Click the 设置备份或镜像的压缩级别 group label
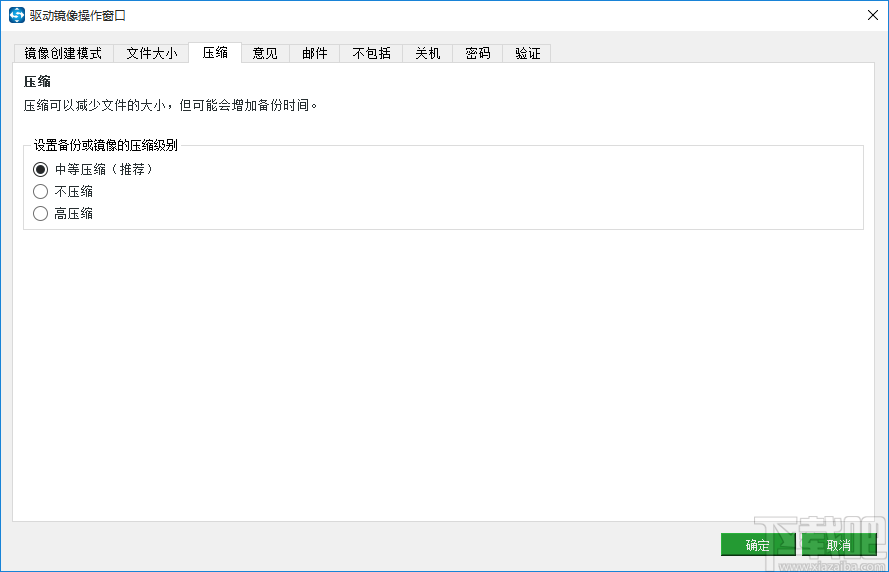 105,146
